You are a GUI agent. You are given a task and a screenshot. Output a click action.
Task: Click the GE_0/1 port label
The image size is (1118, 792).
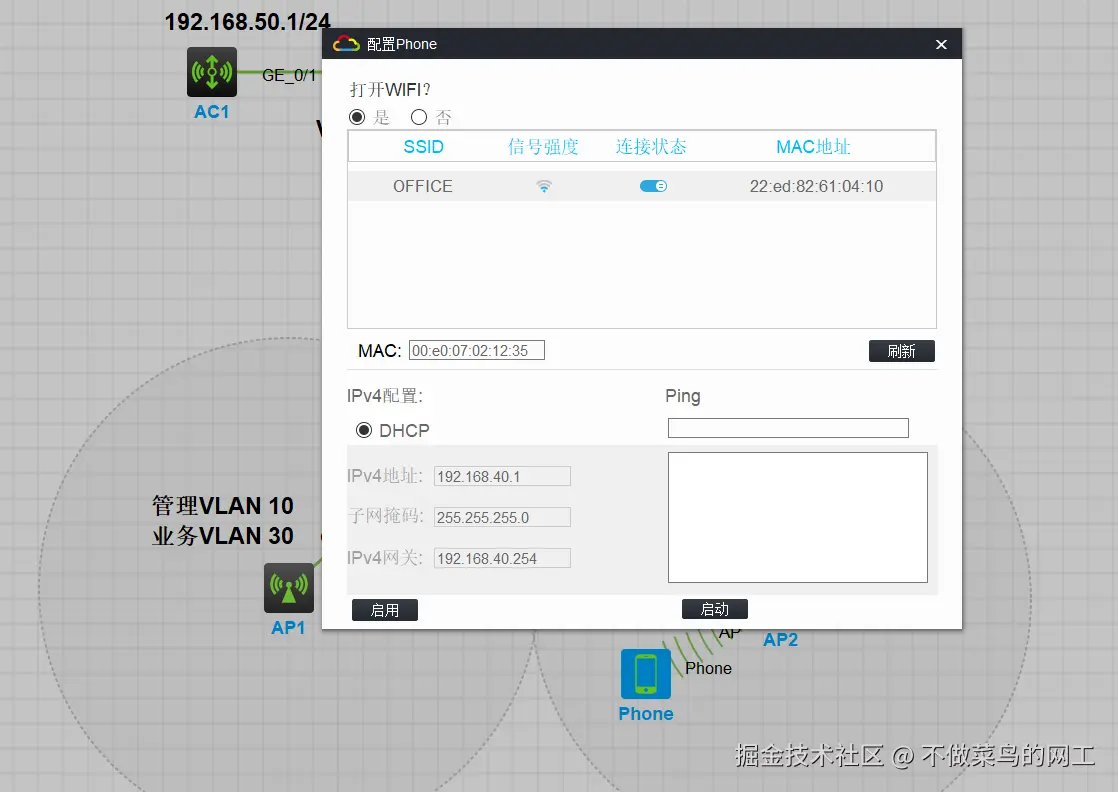tap(289, 75)
